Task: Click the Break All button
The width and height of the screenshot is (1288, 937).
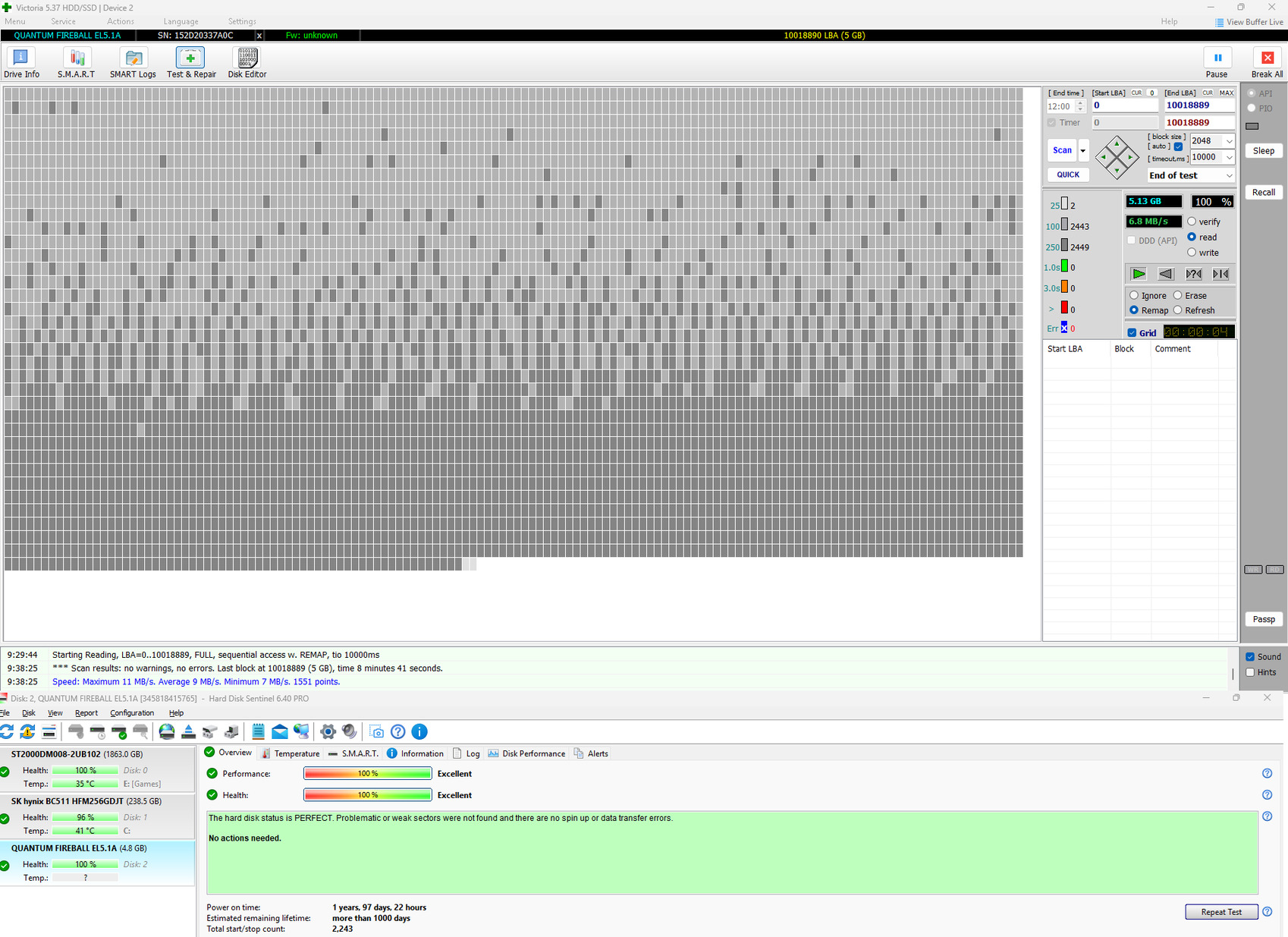Action: click(x=1267, y=63)
